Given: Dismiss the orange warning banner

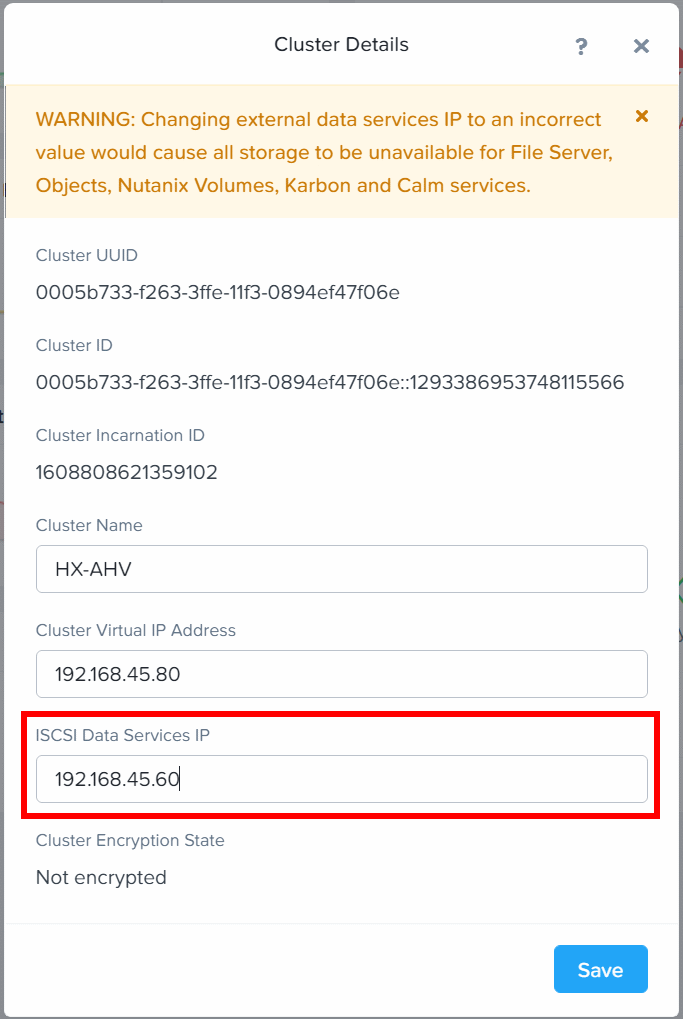Looking at the screenshot, I should pyautogui.click(x=642, y=116).
